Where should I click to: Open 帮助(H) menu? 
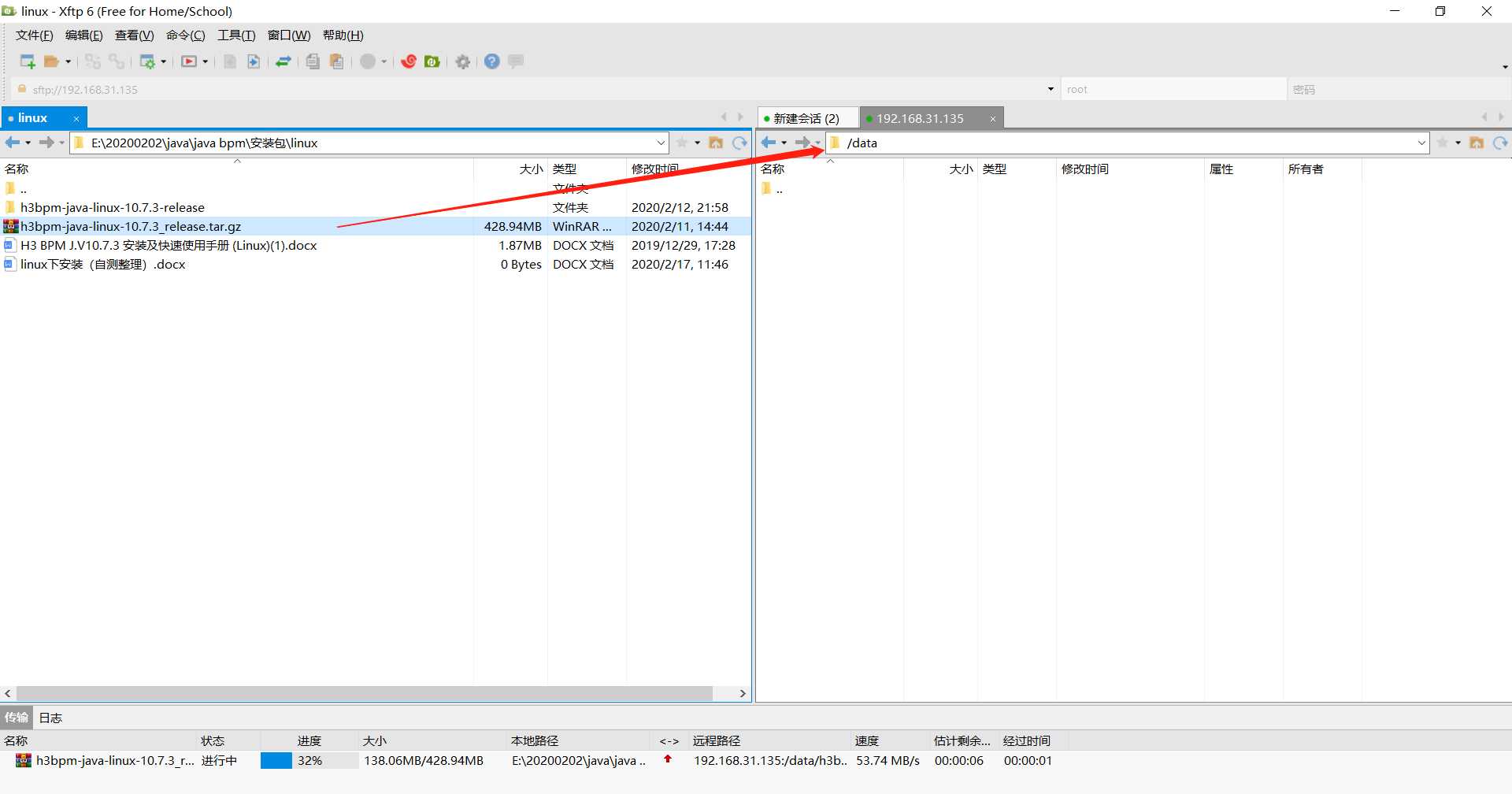343,35
